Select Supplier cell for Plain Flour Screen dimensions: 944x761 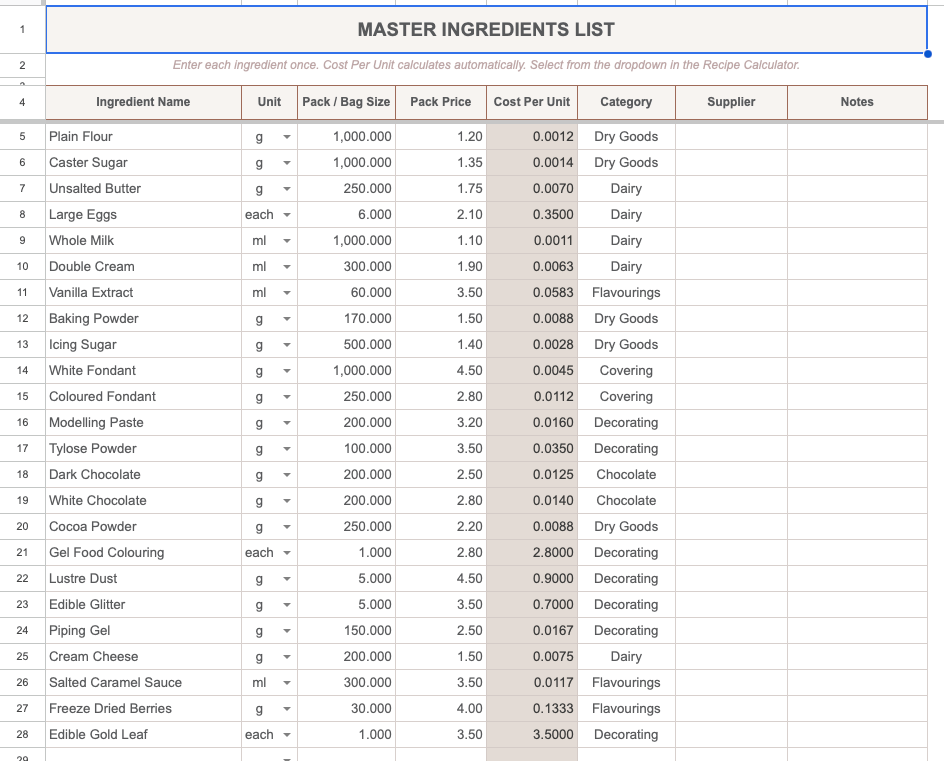point(731,137)
